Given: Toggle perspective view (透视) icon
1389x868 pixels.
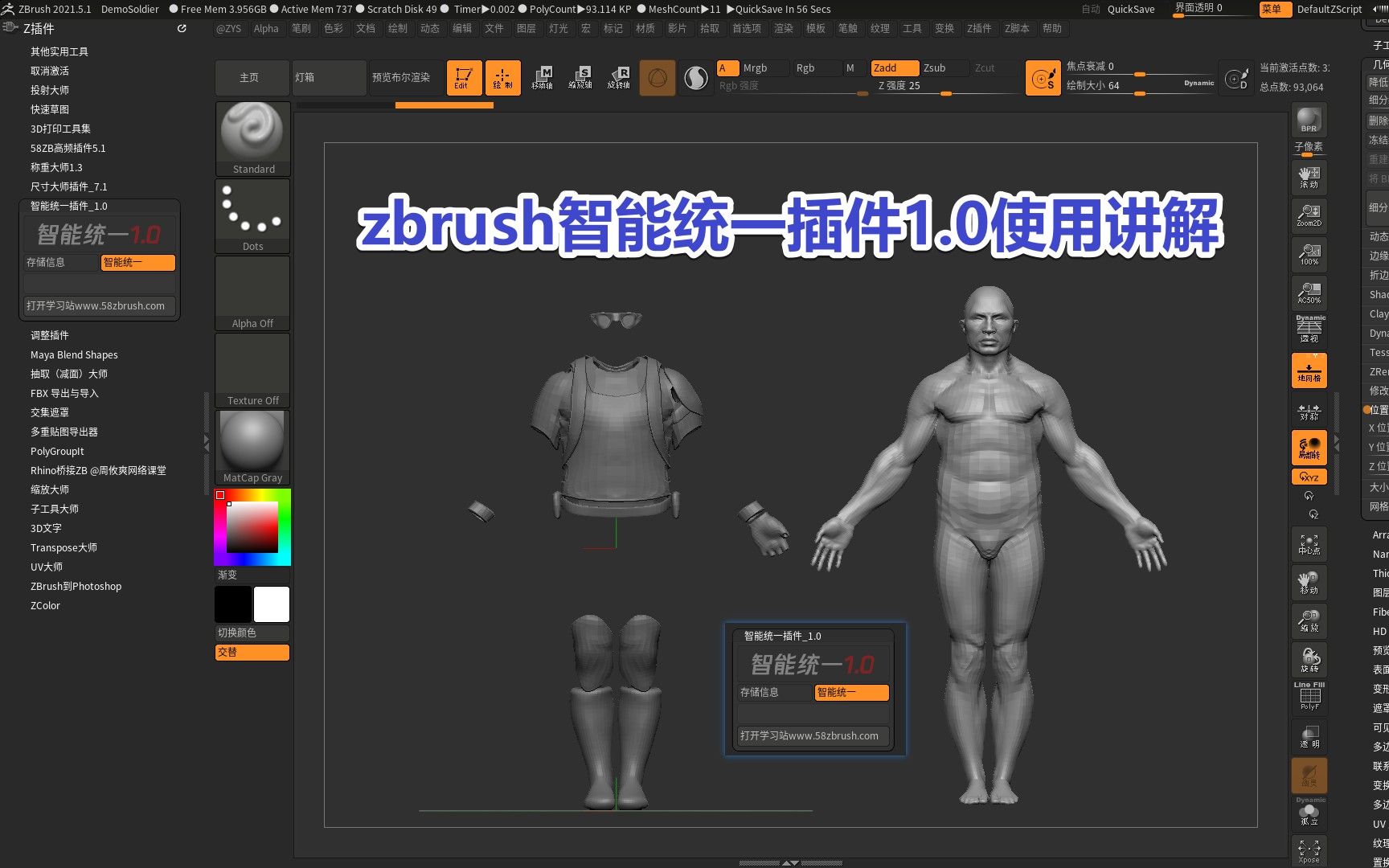Looking at the screenshot, I should click(x=1309, y=330).
